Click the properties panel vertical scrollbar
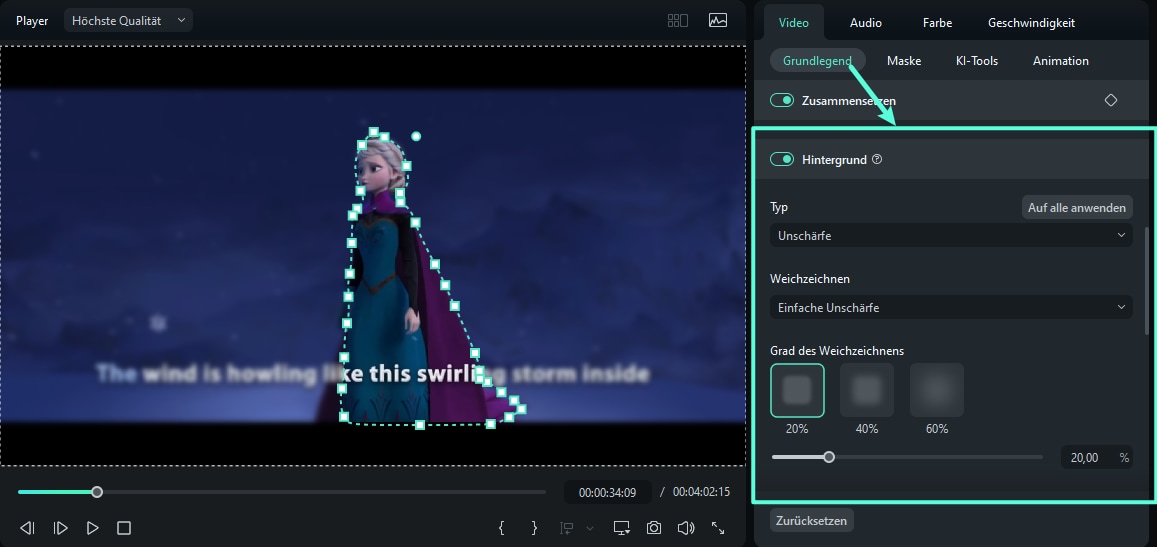The image size is (1157, 547). (x=1146, y=281)
